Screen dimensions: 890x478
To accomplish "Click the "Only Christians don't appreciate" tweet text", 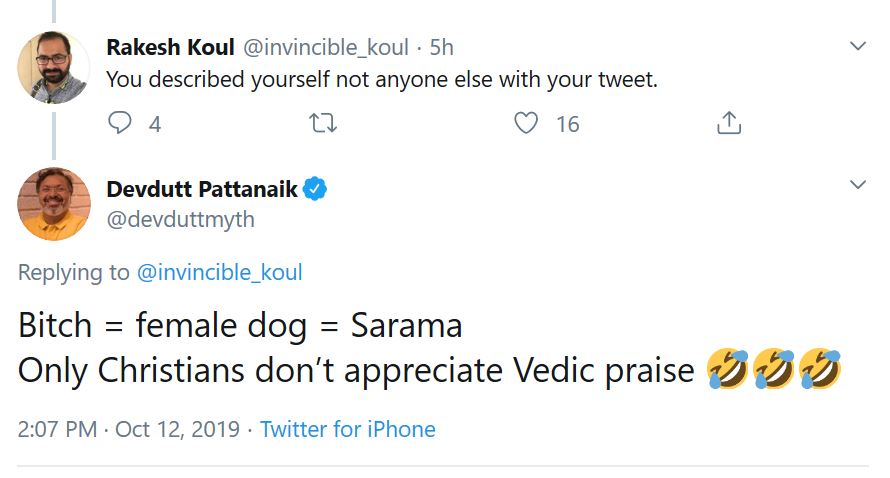I will [355, 370].
